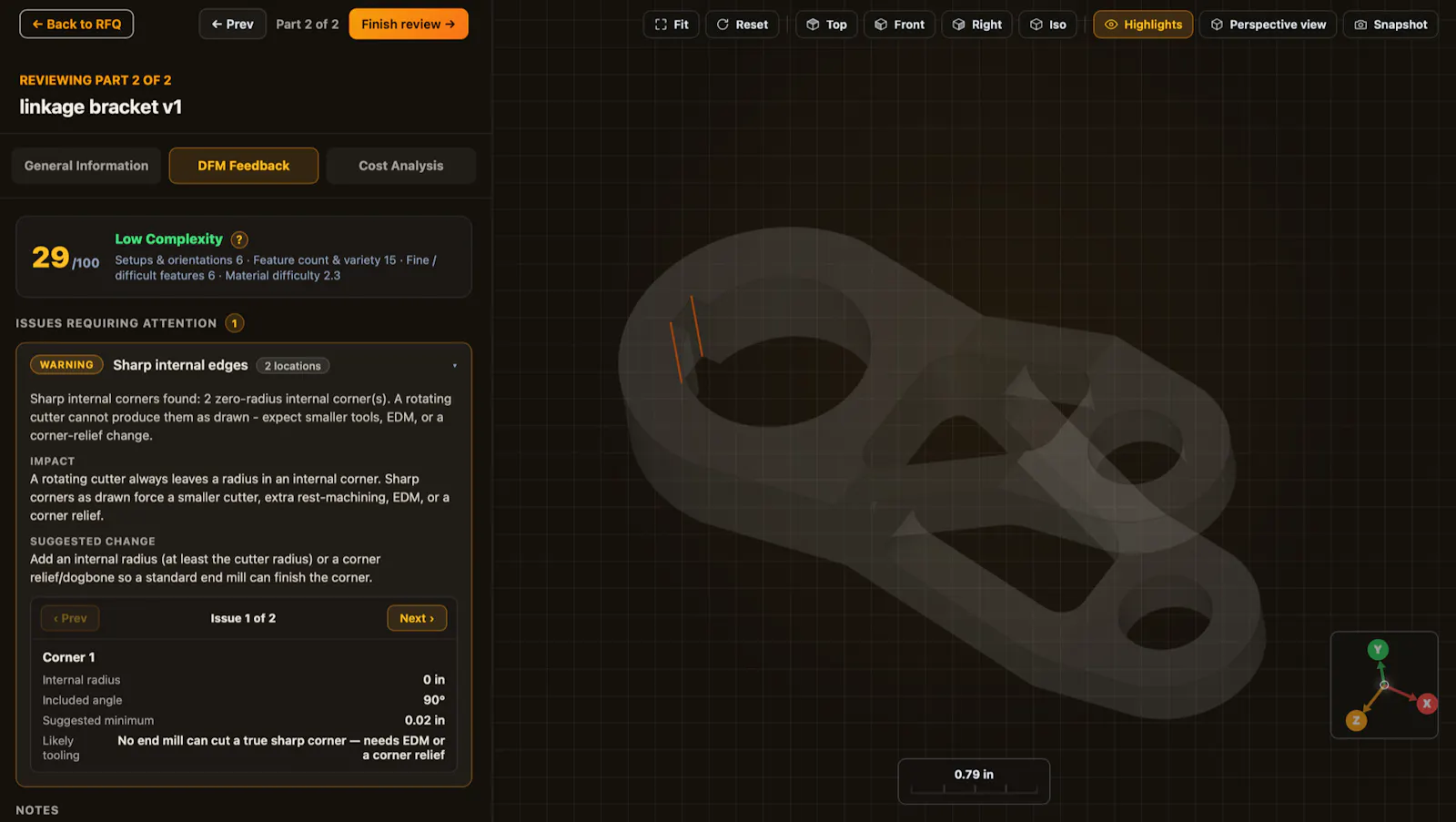Click the Issue 1 of 2 label
The image size is (1456, 822).
point(243,618)
